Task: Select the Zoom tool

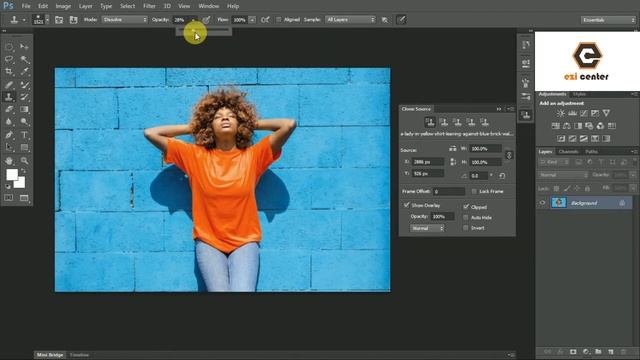Action: click(x=24, y=160)
